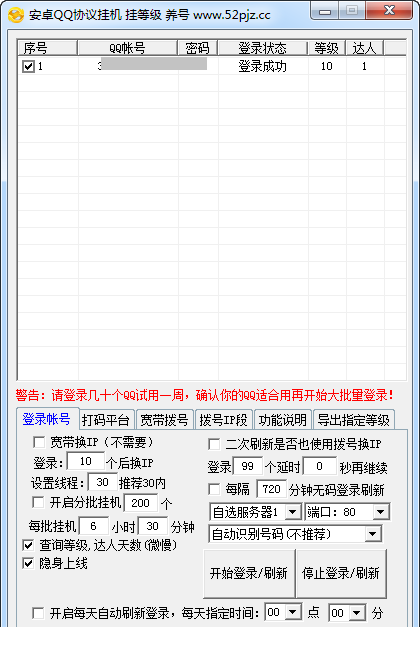Click 延时 seconds field showing 0
Viewport: 420px width, 650px height.
pyautogui.click(x=319, y=466)
